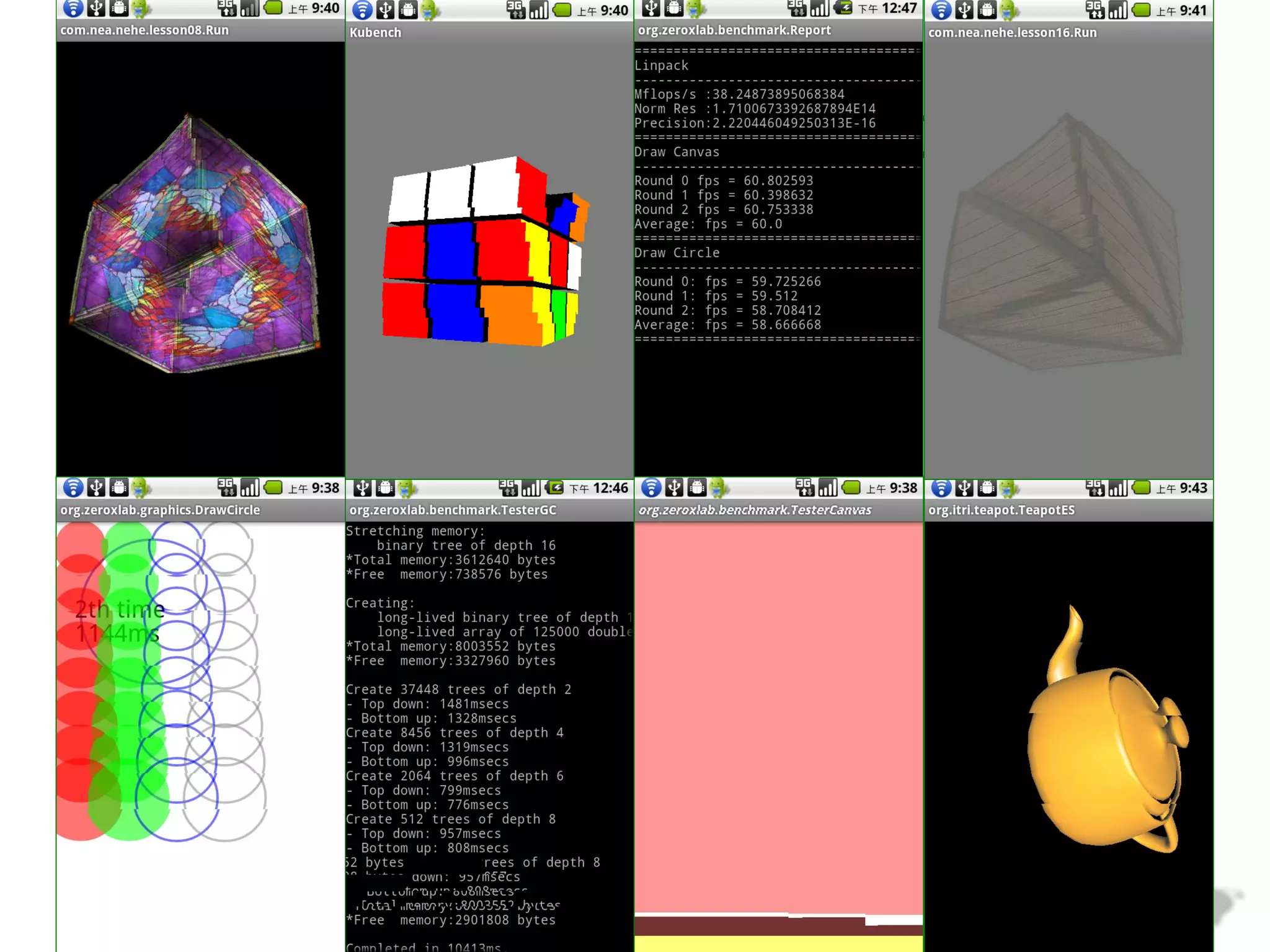Tap Wi-Fi icon on TeapotES status bar
The width and height of the screenshot is (1270, 952).
(941, 488)
